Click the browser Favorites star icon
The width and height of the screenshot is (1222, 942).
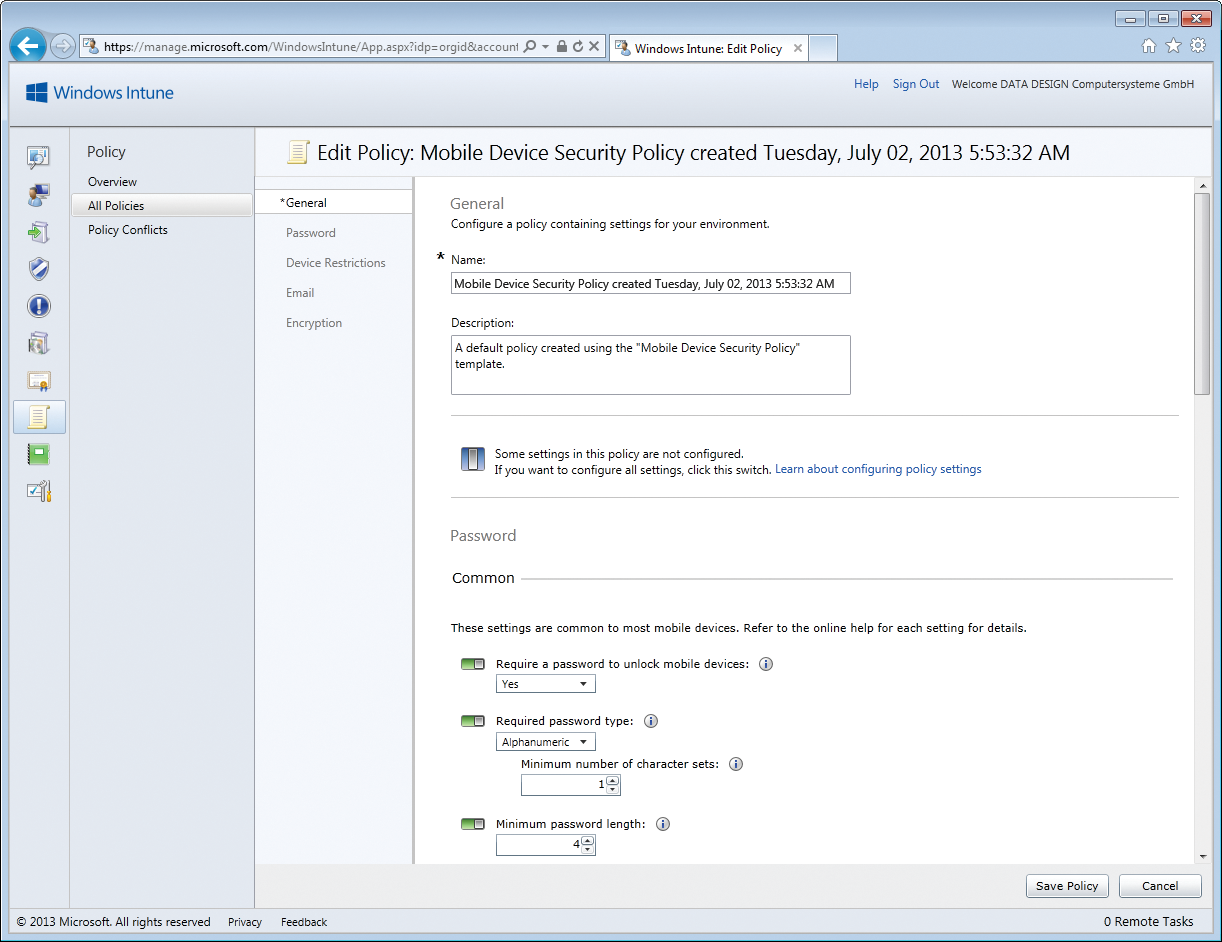(x=1173, y=46)
